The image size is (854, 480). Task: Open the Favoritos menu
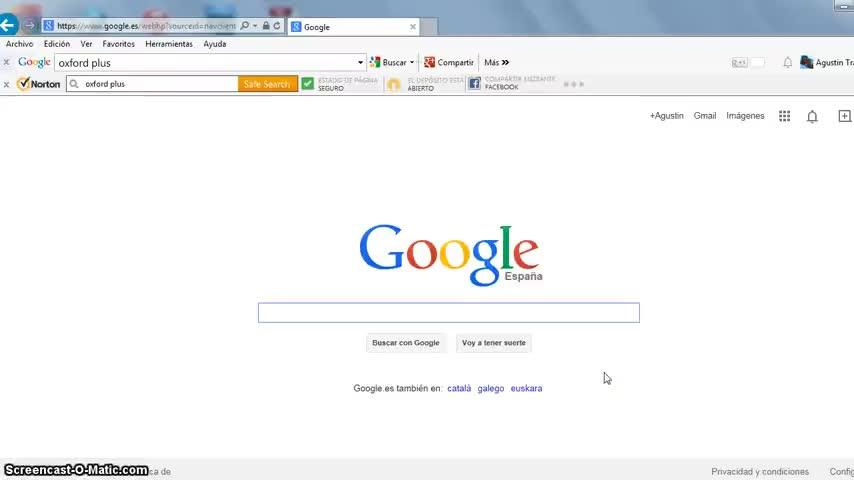point(118,44)
